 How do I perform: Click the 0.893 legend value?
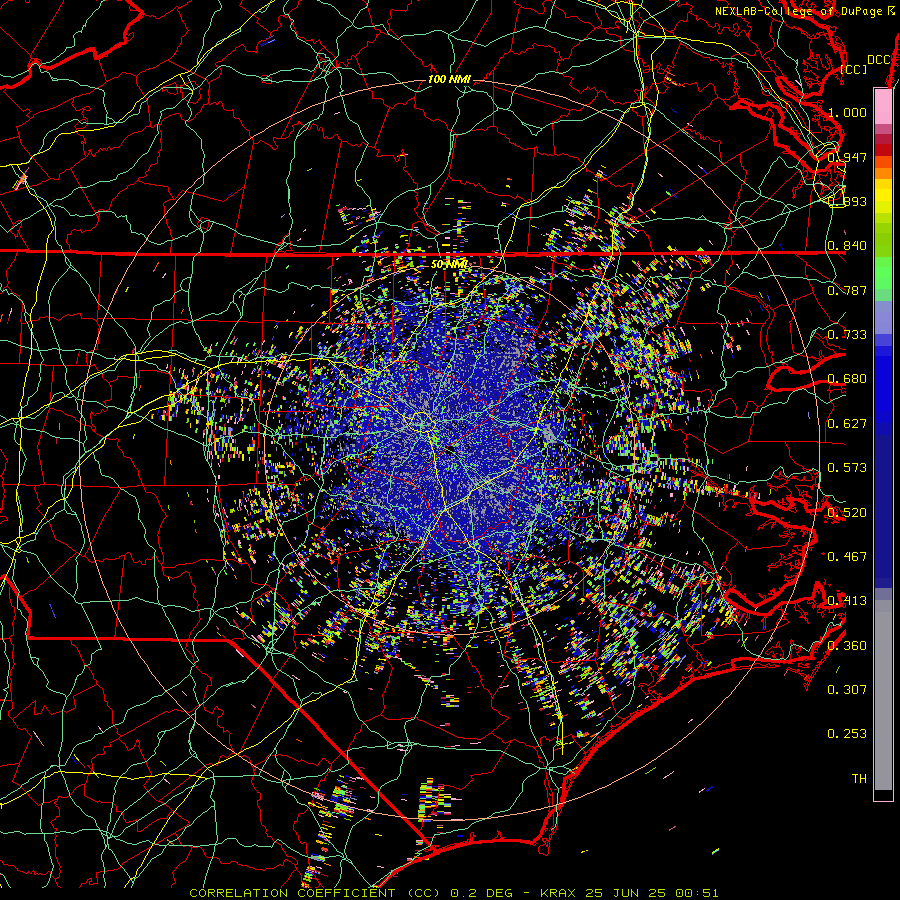coord(847,201)
